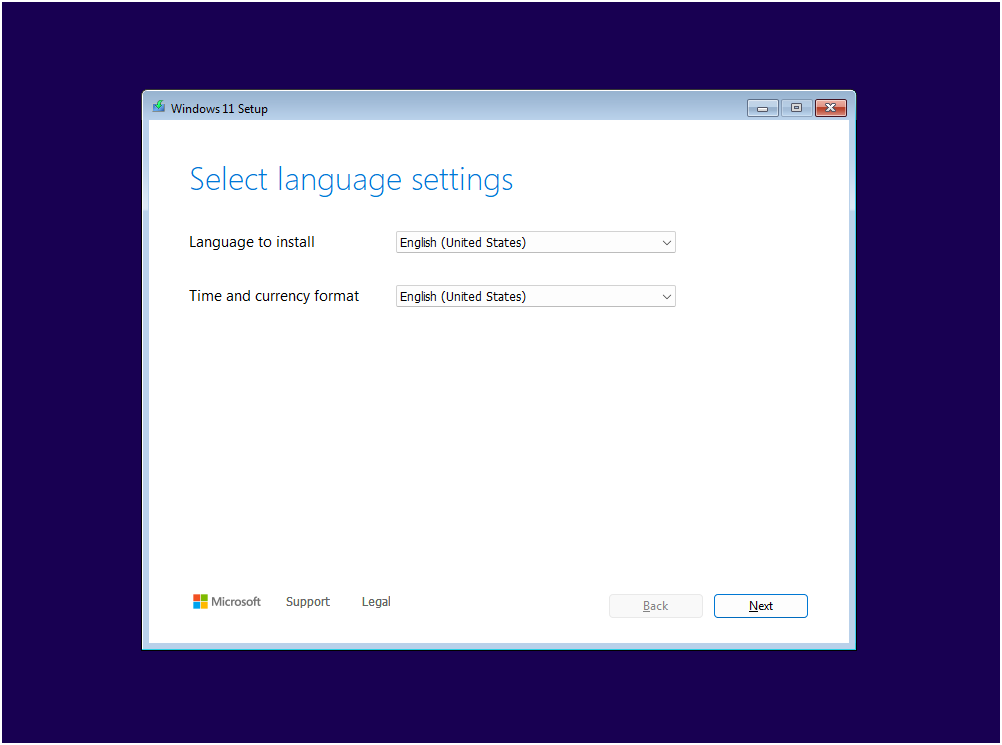
Task: Click the Next button
Action: [760, 606]
